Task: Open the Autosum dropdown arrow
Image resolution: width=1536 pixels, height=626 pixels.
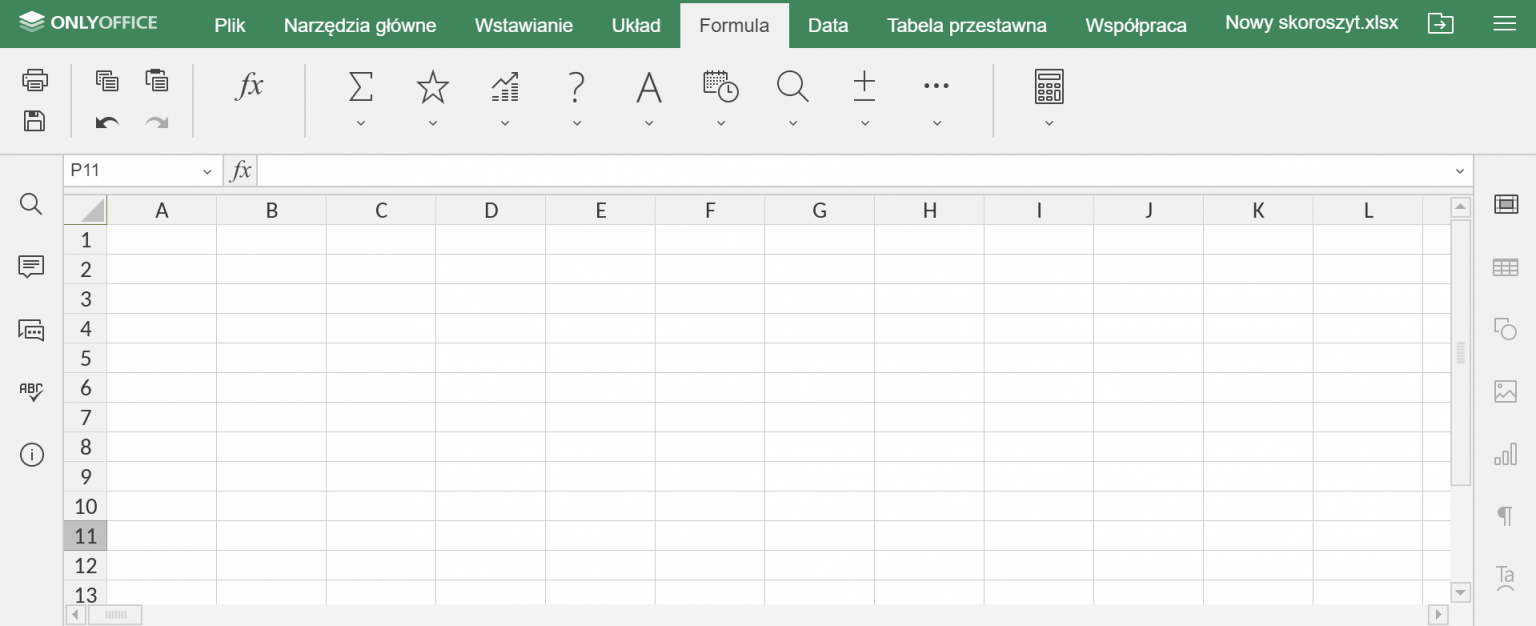Action: [x=360, y=122]
